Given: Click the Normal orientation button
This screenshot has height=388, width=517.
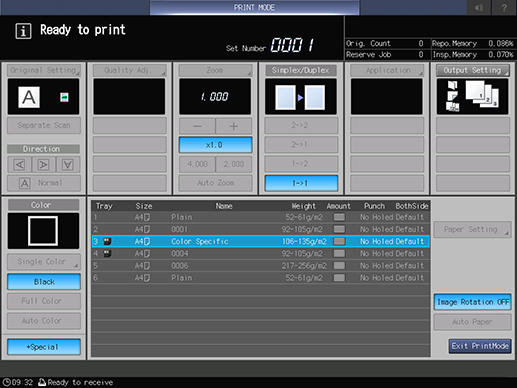Looking at the screenshot, I should pos(44,183).
